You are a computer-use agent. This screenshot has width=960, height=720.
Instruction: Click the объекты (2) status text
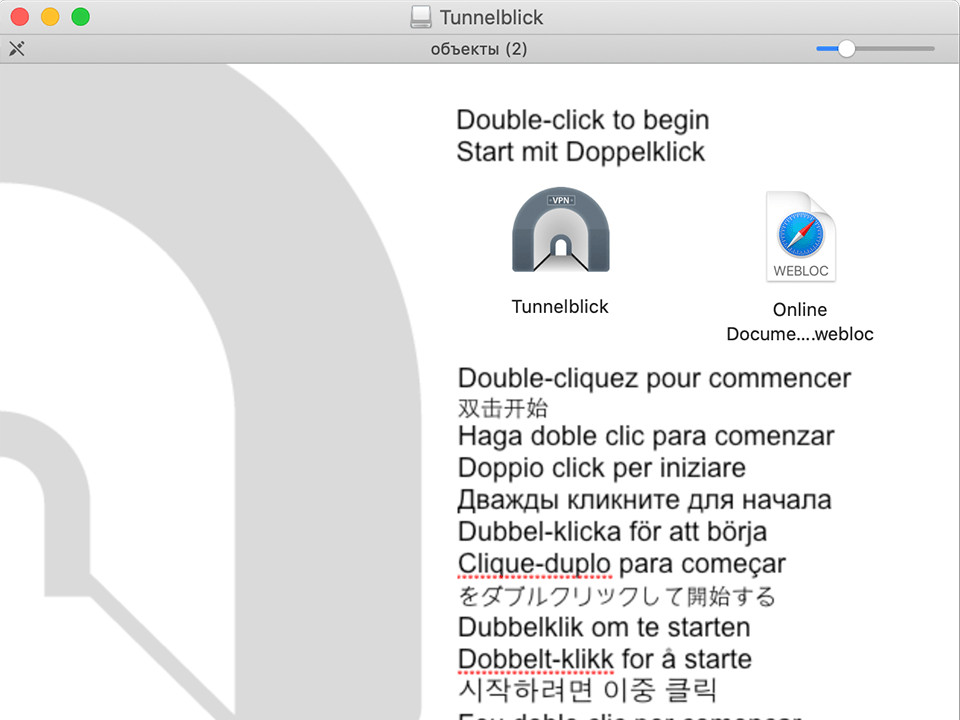pyautogui.click(x=480, y=48)
